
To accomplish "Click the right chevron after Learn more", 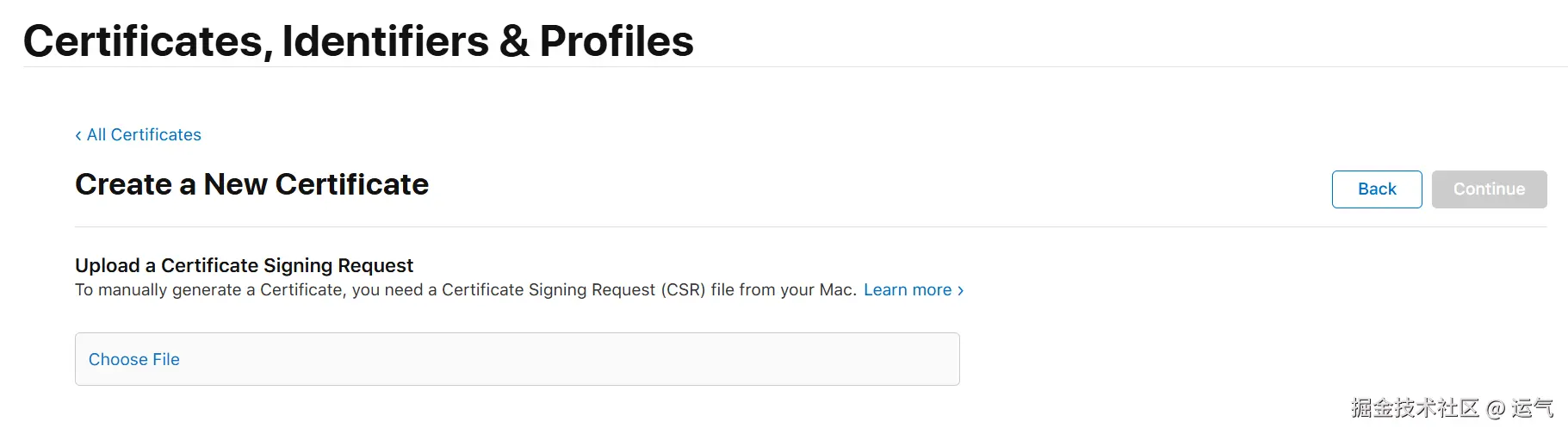I will tap(961, 290).
